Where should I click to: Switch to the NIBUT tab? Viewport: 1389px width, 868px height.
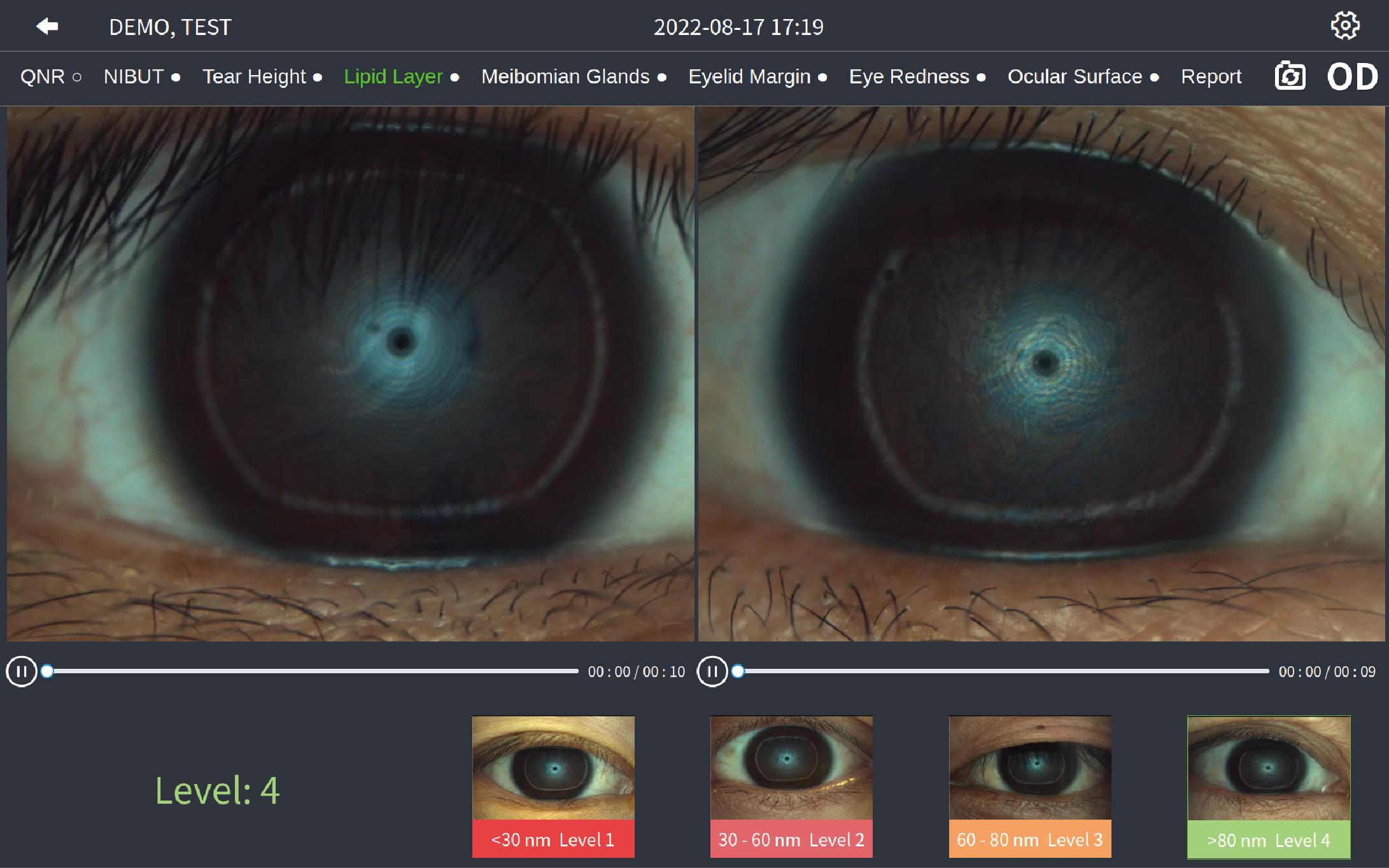click(x=142, y=77)
